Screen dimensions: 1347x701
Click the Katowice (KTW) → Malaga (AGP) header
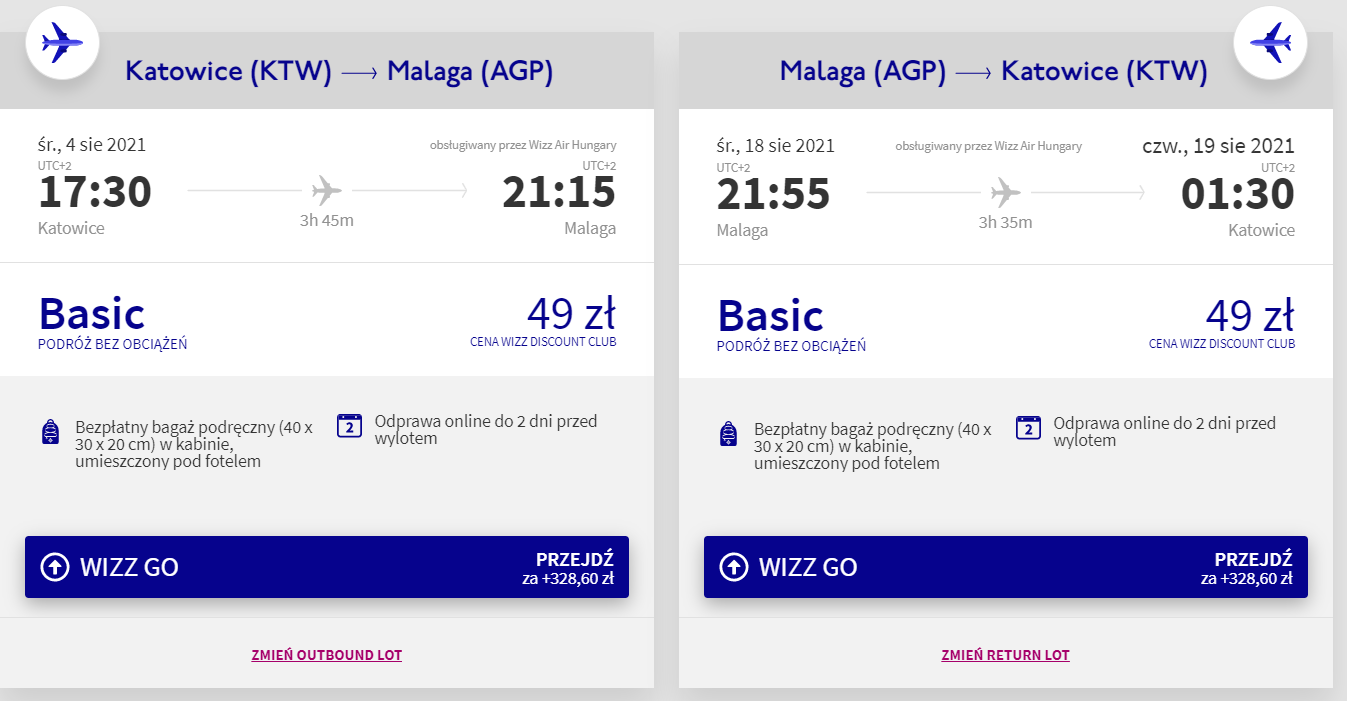click(x=339, y=71)
